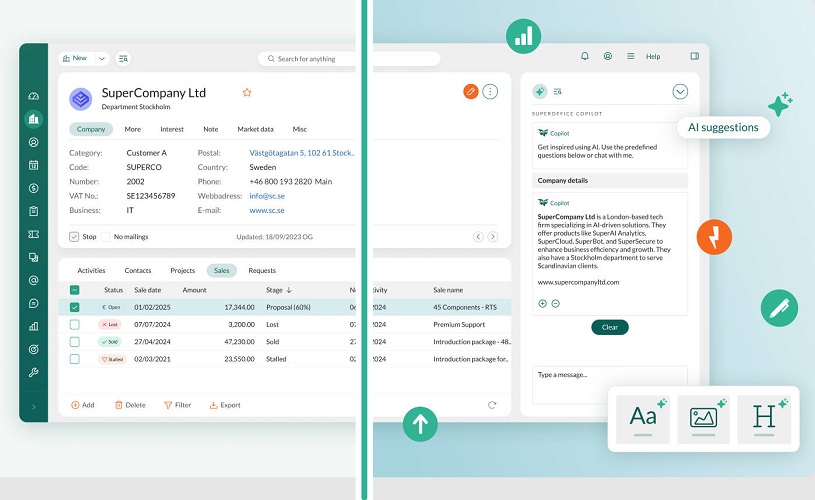
Task: Click the Add button below sales list
Action: tap(83, 405)
